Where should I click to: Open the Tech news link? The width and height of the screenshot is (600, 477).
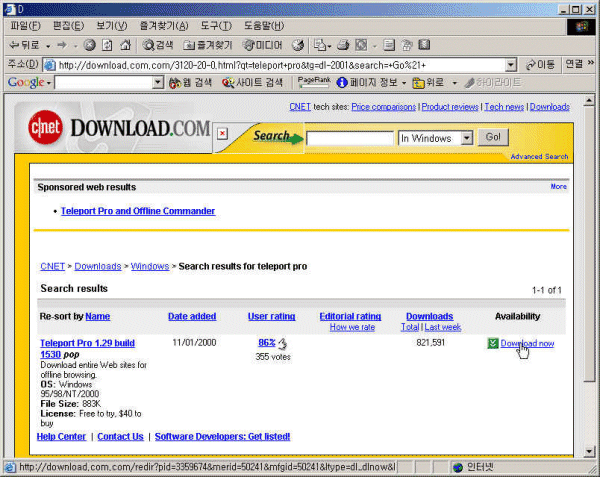point(504,107)
